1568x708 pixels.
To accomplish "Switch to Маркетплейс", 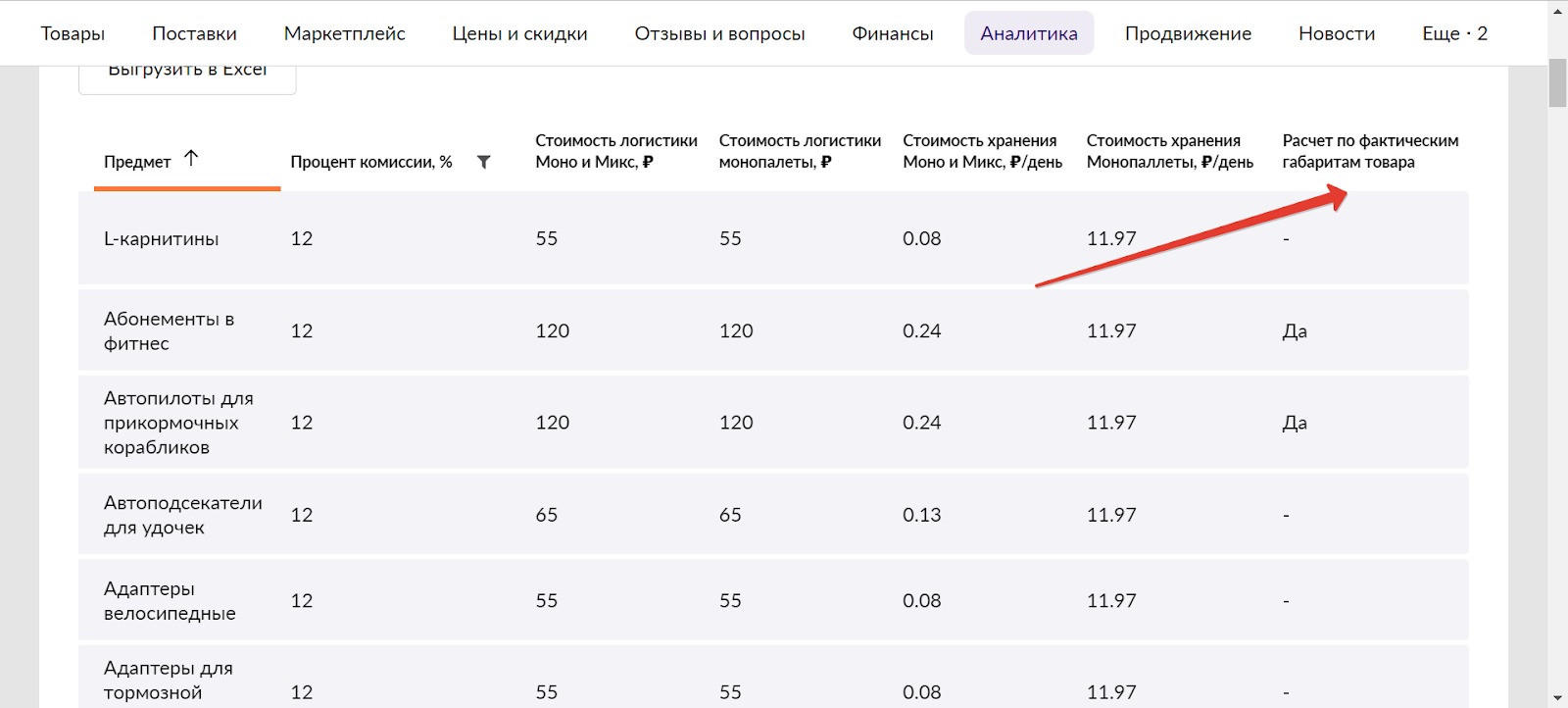I will point(344,33).
